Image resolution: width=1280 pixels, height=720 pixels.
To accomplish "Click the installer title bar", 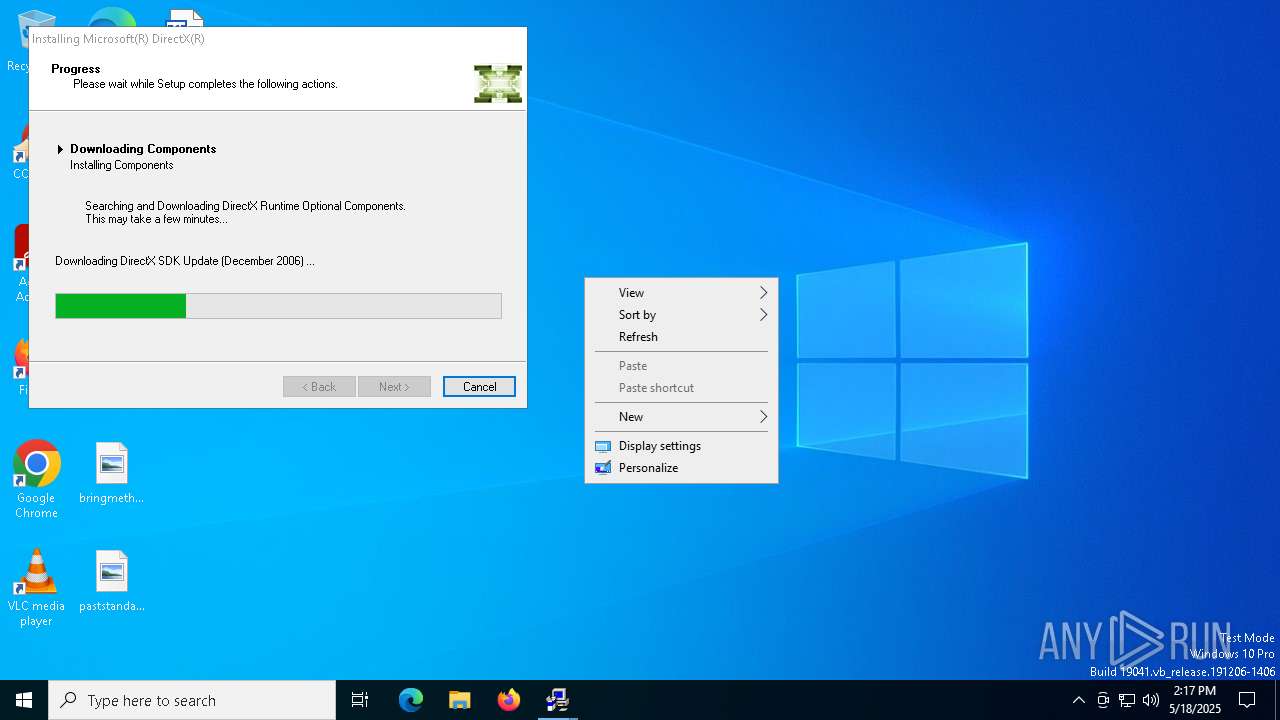I will (x=278, y=39).
